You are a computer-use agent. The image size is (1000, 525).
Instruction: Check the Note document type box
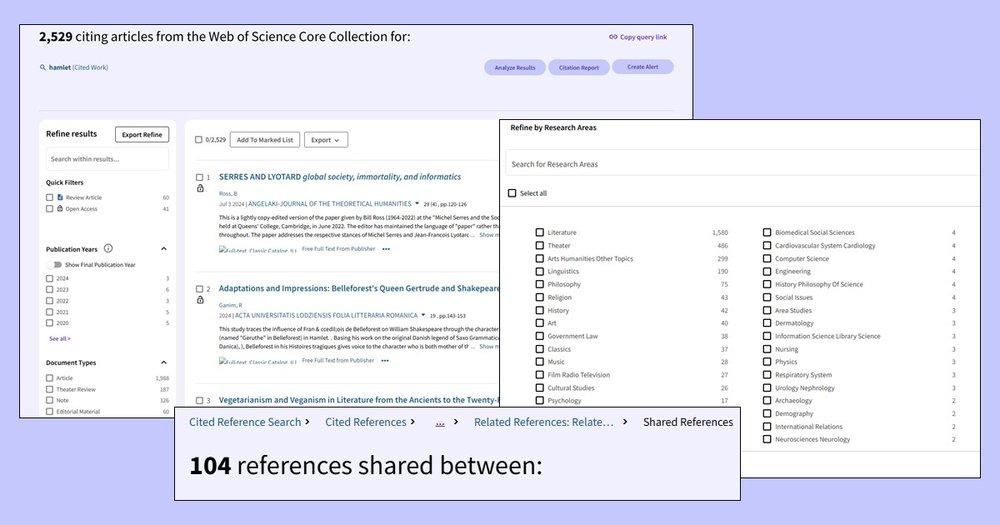[50, 401]
